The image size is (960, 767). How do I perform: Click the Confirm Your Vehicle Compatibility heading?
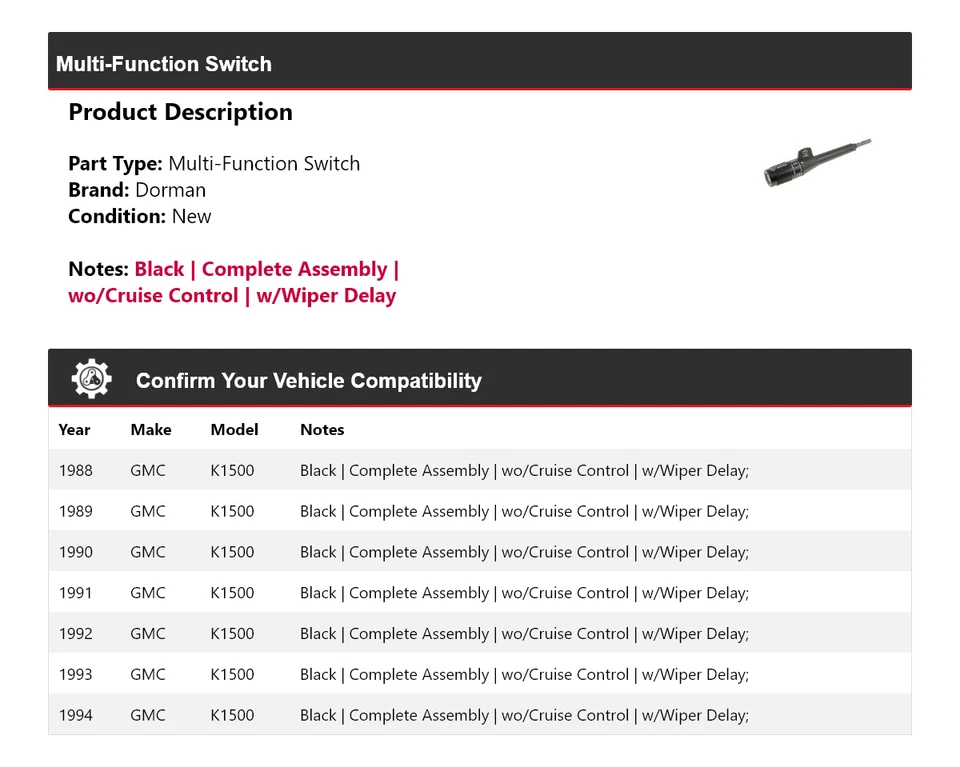point(308,381)
